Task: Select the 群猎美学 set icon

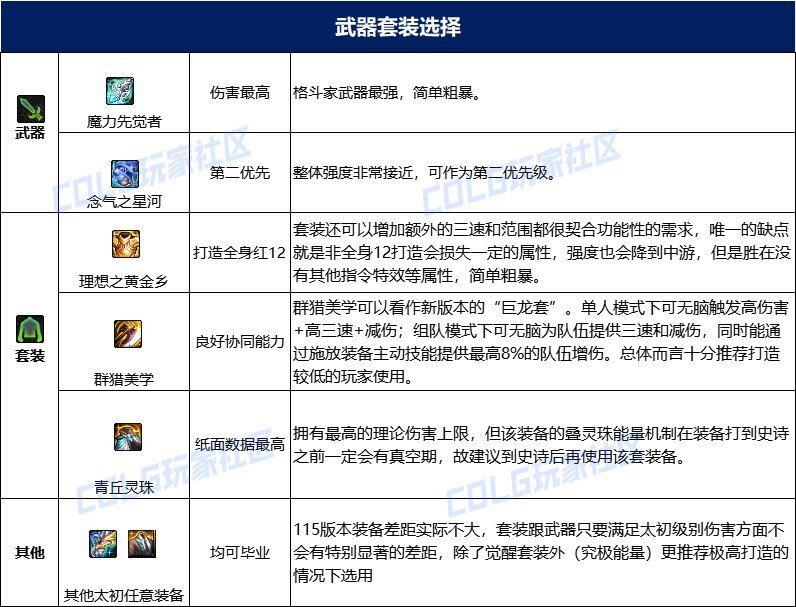Action: pyautogui.click(x=128, y=334)
